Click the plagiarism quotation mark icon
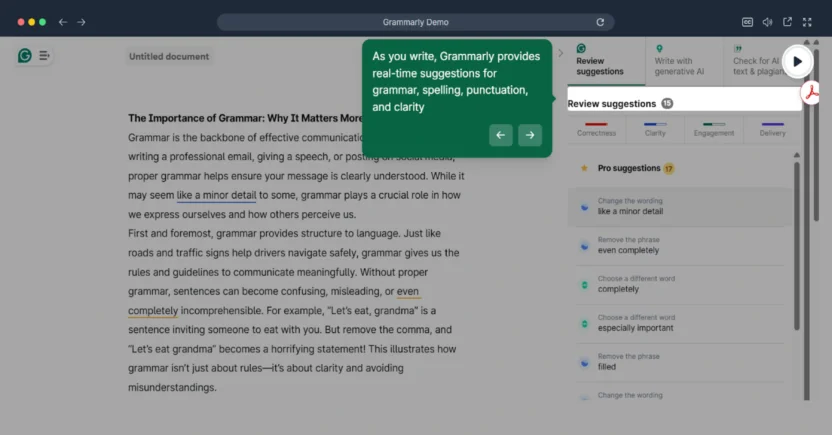Image resolution: width=832 pixels, height=435 pixels. [x=738, y=48]
